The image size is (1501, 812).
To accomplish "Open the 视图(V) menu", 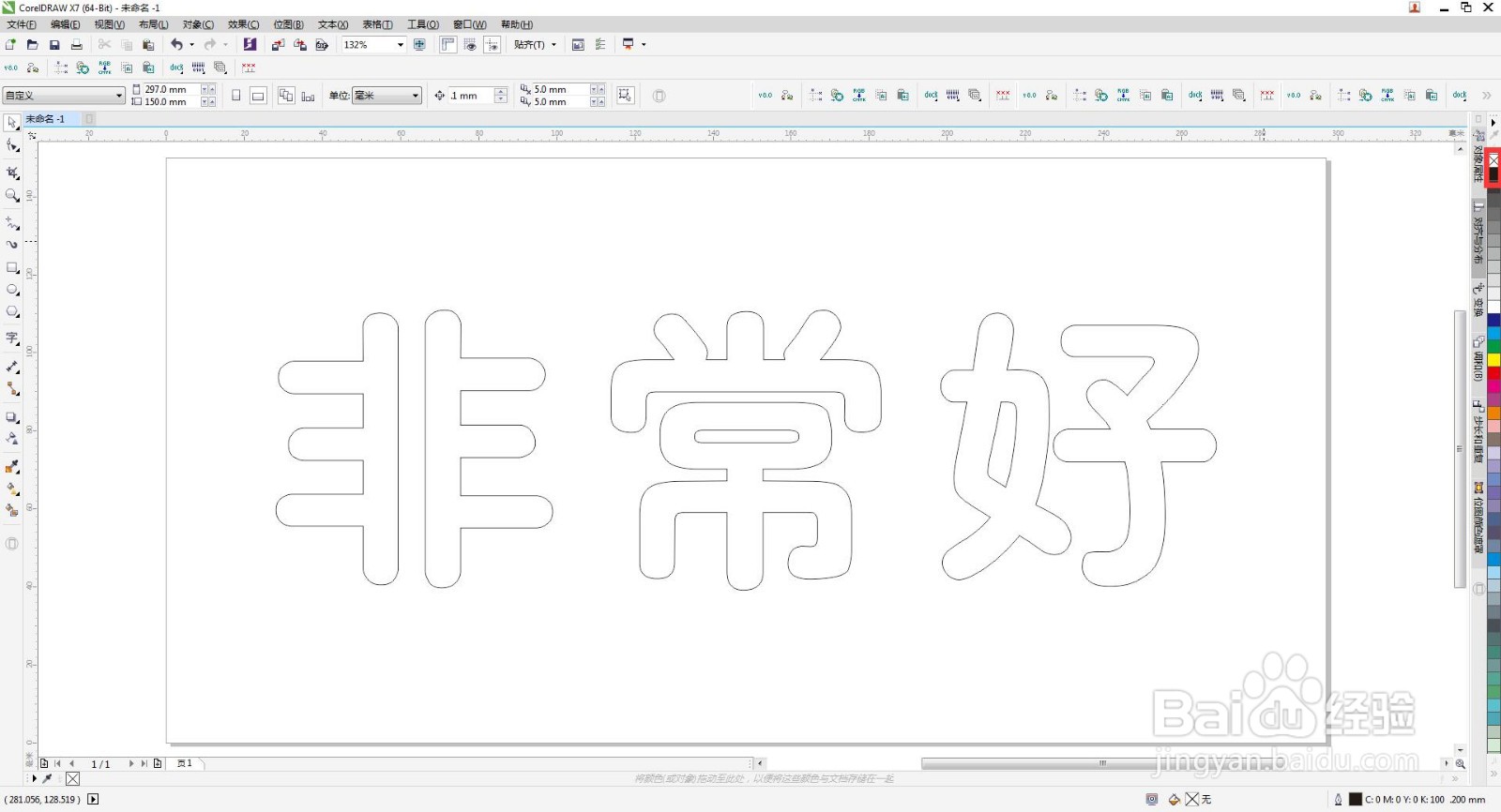I will pyautogui.click(x=109, y=24).
